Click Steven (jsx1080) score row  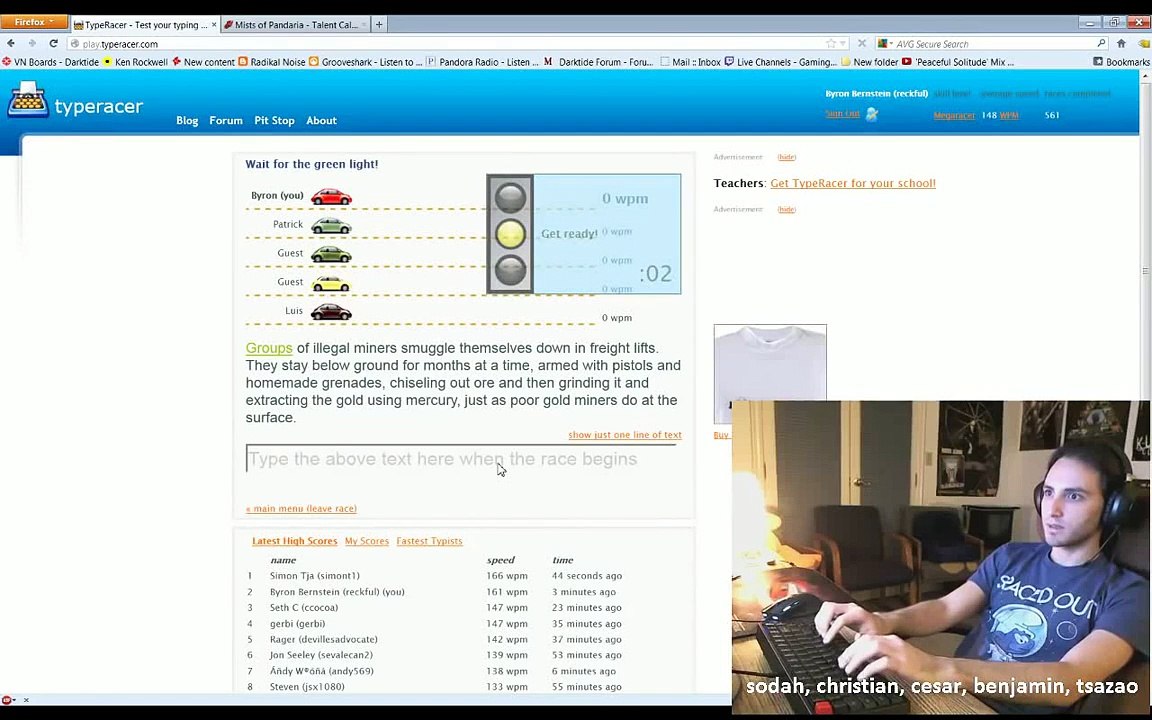(435, 687)
